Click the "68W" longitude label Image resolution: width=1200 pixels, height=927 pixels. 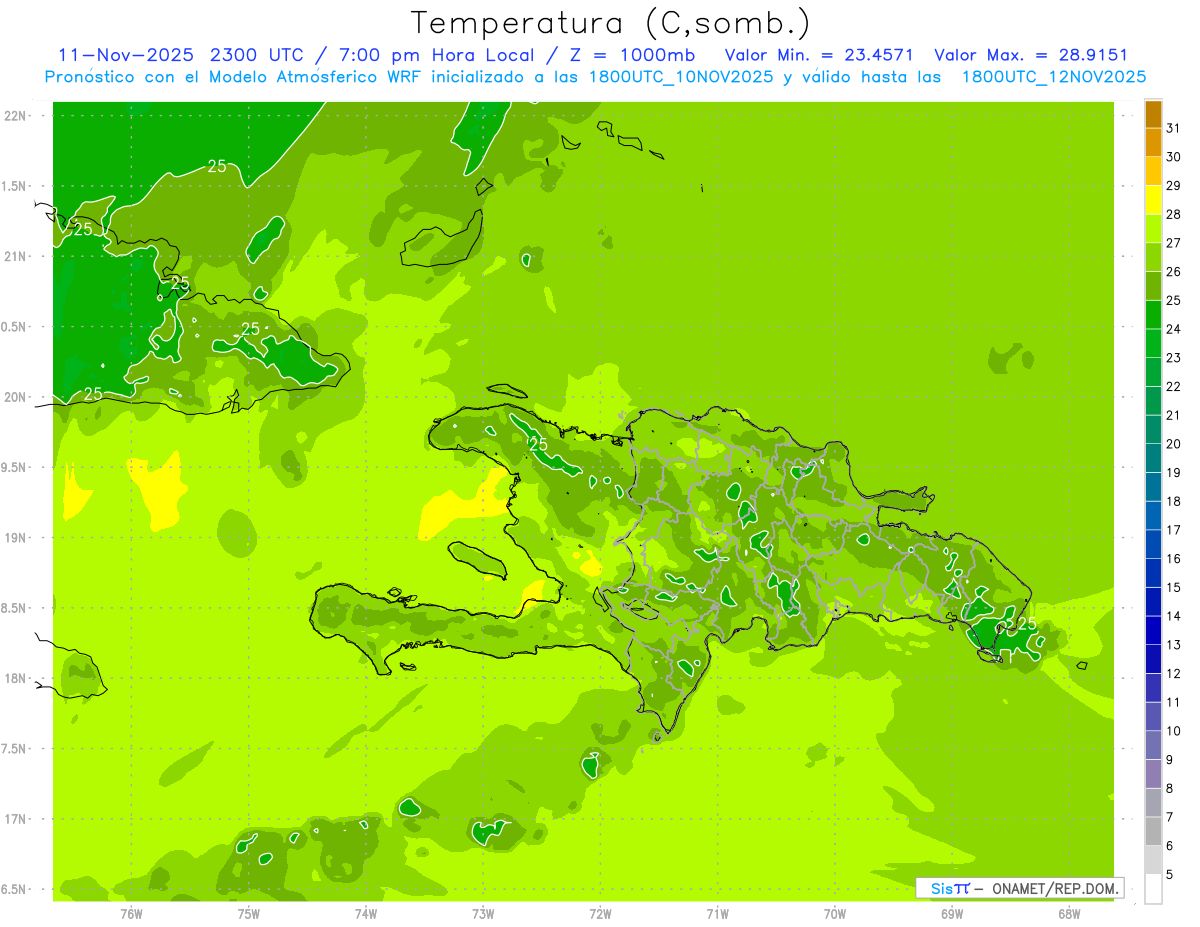[x=1069, y=914]
